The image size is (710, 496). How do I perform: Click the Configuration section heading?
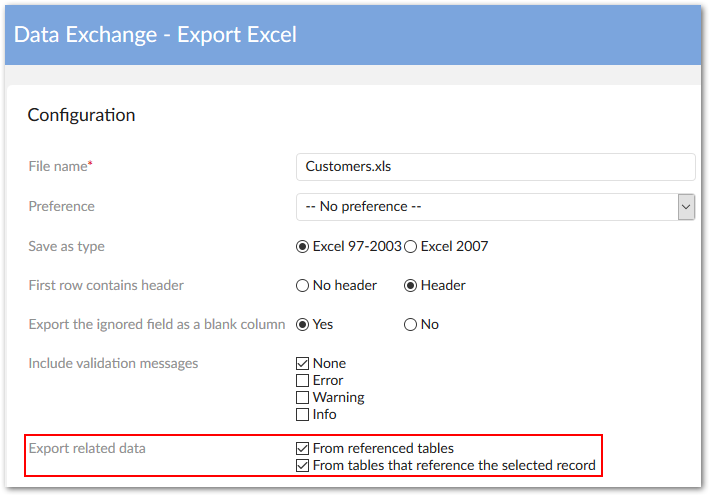point(81,115)
